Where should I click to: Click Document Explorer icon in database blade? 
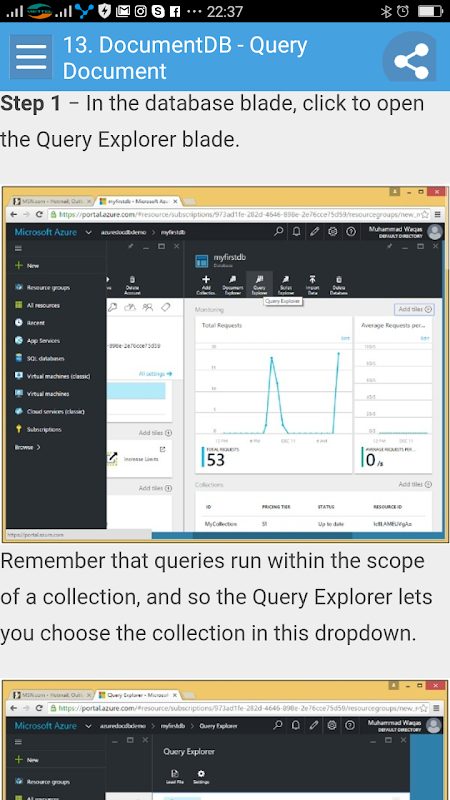click(x=233, y=285)
